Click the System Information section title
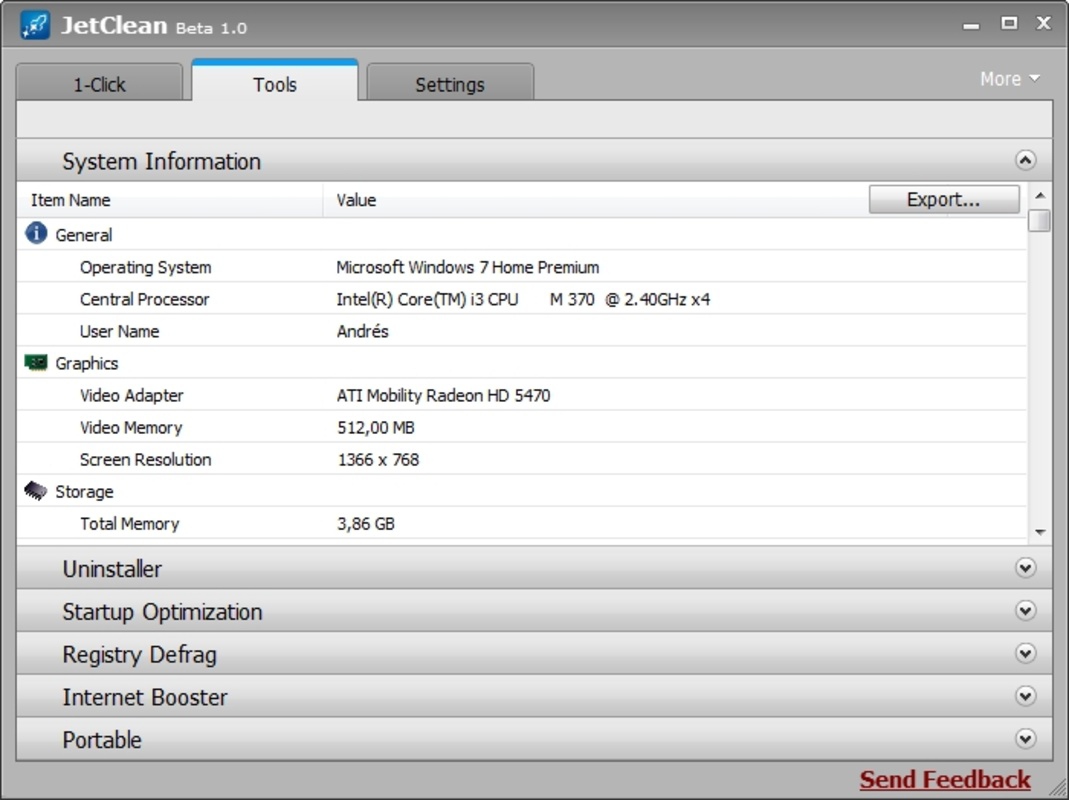Screen dimensions: 1069x800 click(x=162, y=161)
